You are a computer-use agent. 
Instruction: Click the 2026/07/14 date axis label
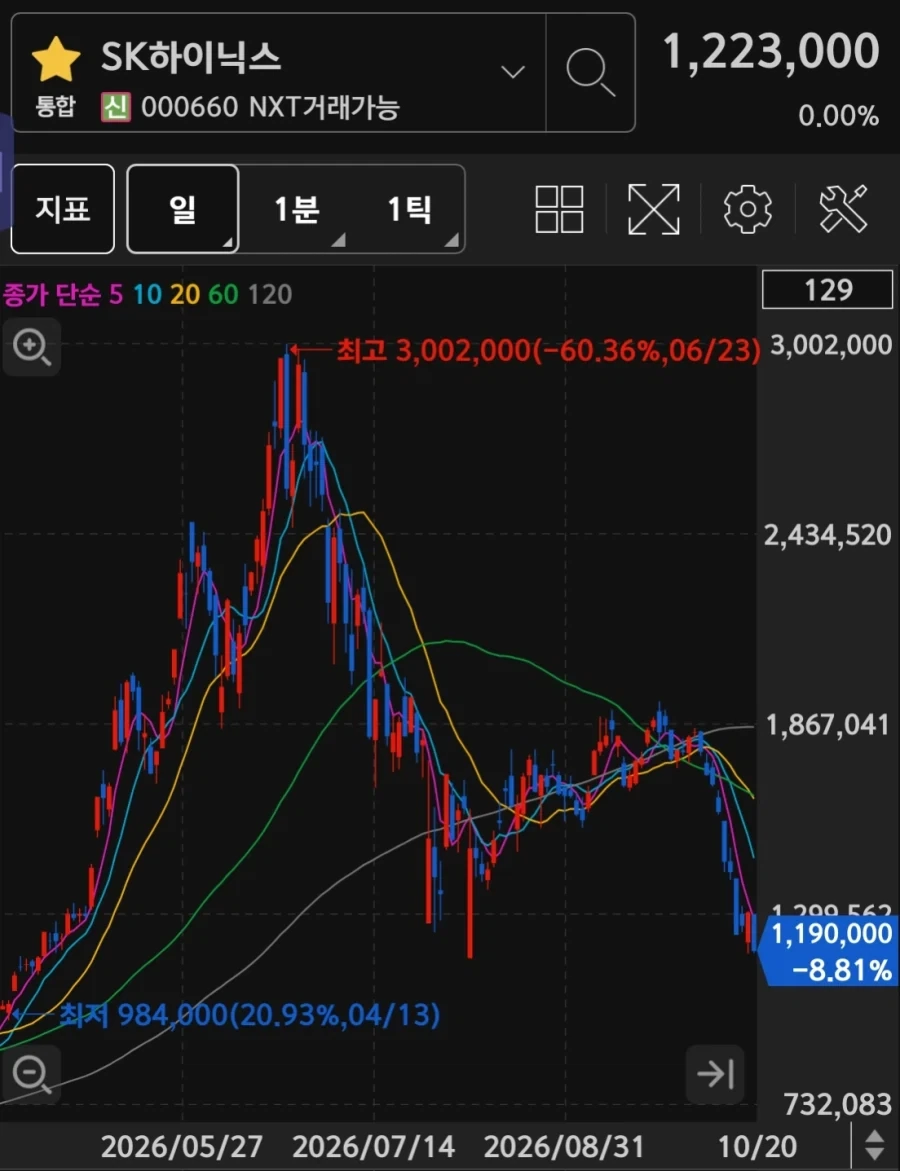[373, 1146]
